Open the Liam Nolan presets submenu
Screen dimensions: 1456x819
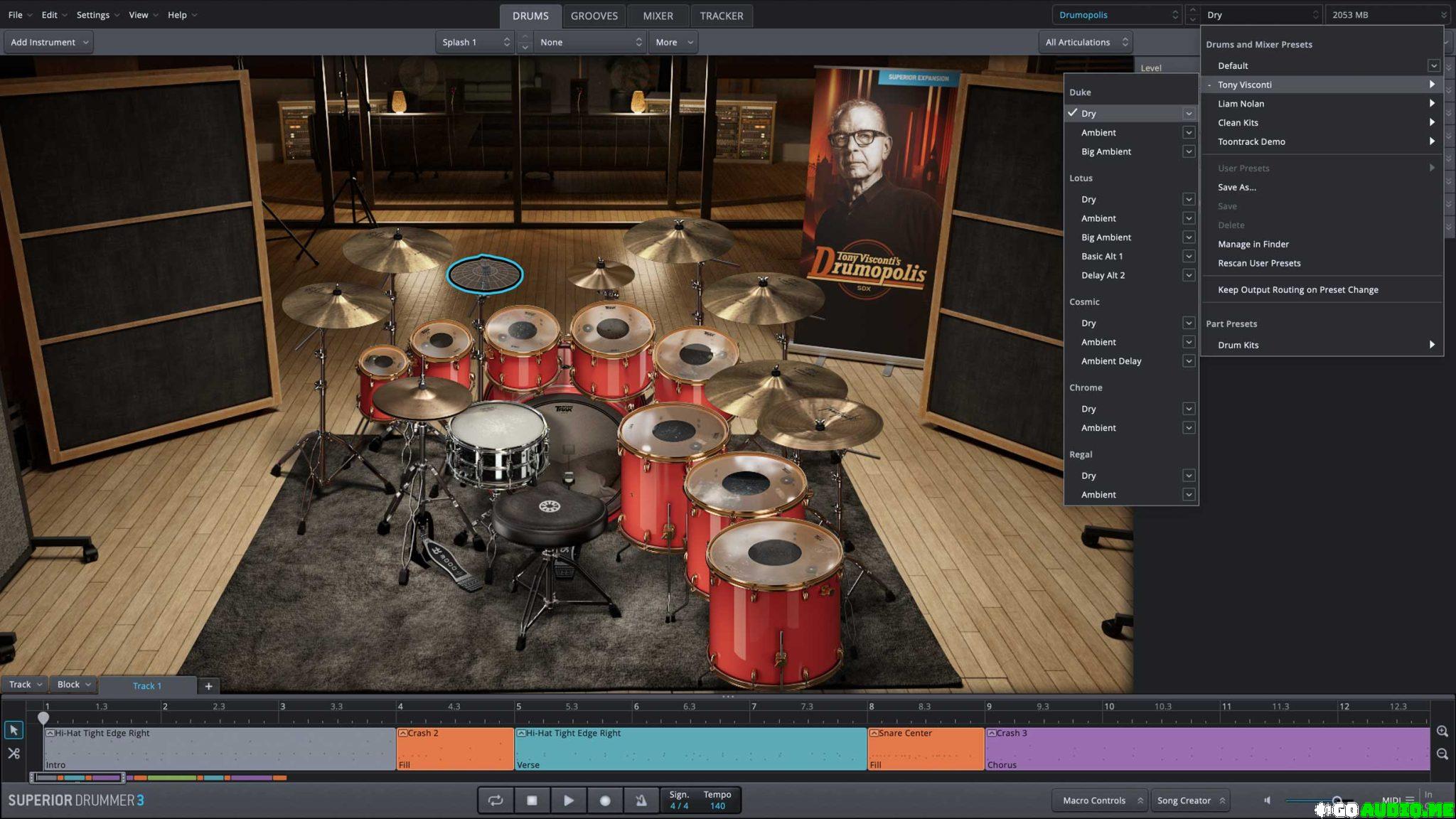click(1241, 104)
